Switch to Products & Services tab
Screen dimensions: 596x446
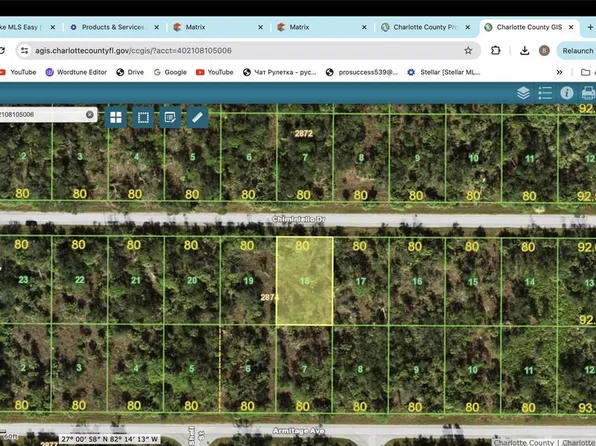[x=114, y=27]
